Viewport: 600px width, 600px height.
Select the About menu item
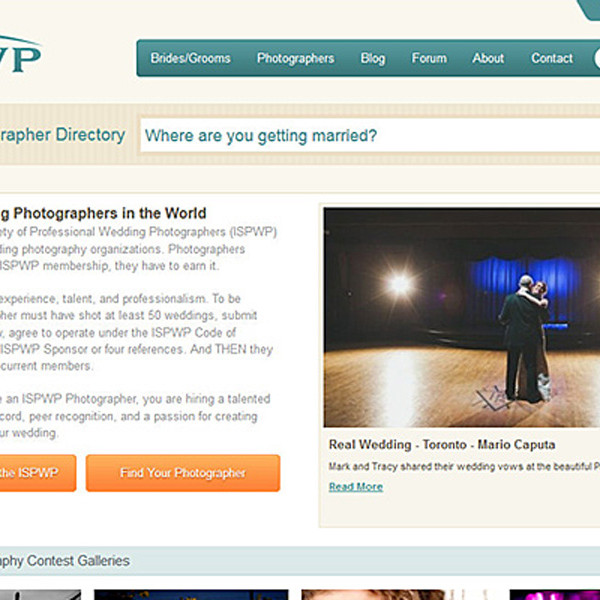[x=488, y=58]
